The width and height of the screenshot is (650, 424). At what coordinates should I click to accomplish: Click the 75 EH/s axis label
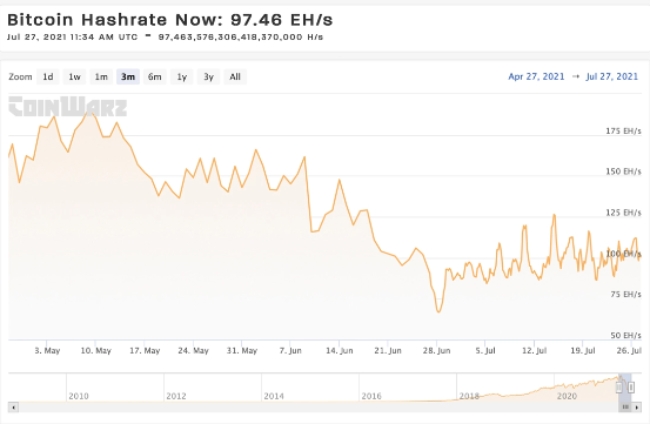tap(626, 294)
